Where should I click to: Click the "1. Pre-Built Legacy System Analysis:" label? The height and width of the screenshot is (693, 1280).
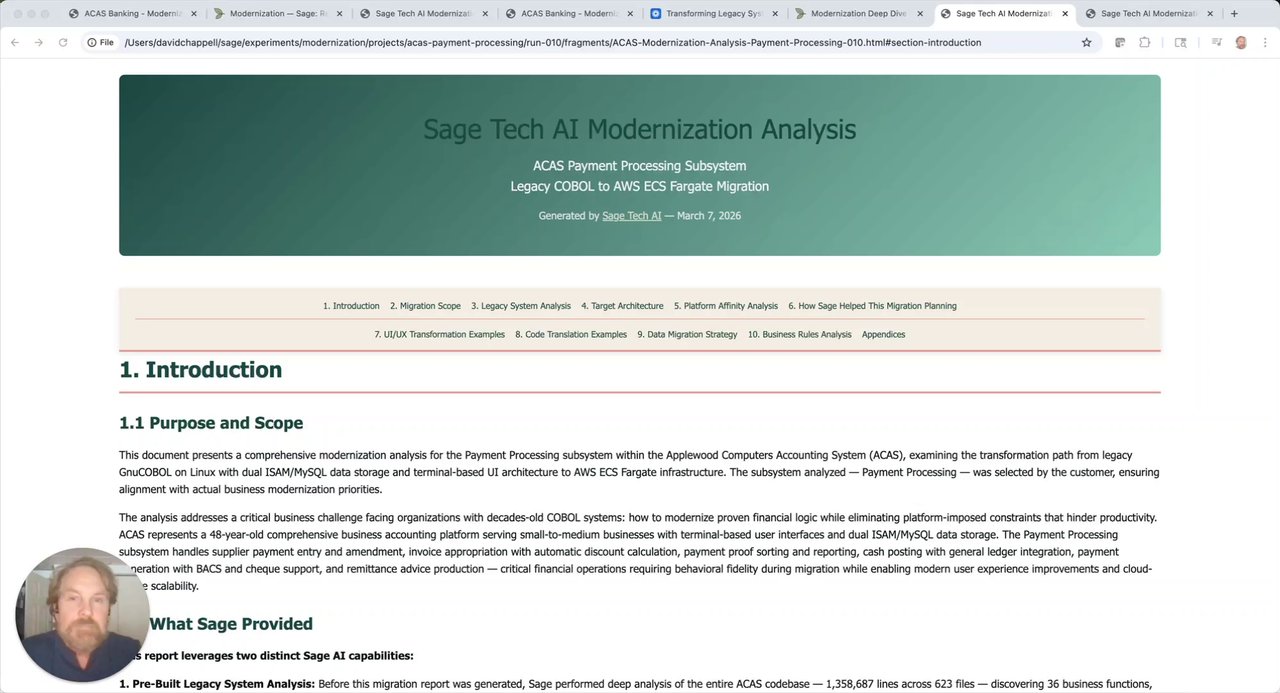(x=217, y=684)
